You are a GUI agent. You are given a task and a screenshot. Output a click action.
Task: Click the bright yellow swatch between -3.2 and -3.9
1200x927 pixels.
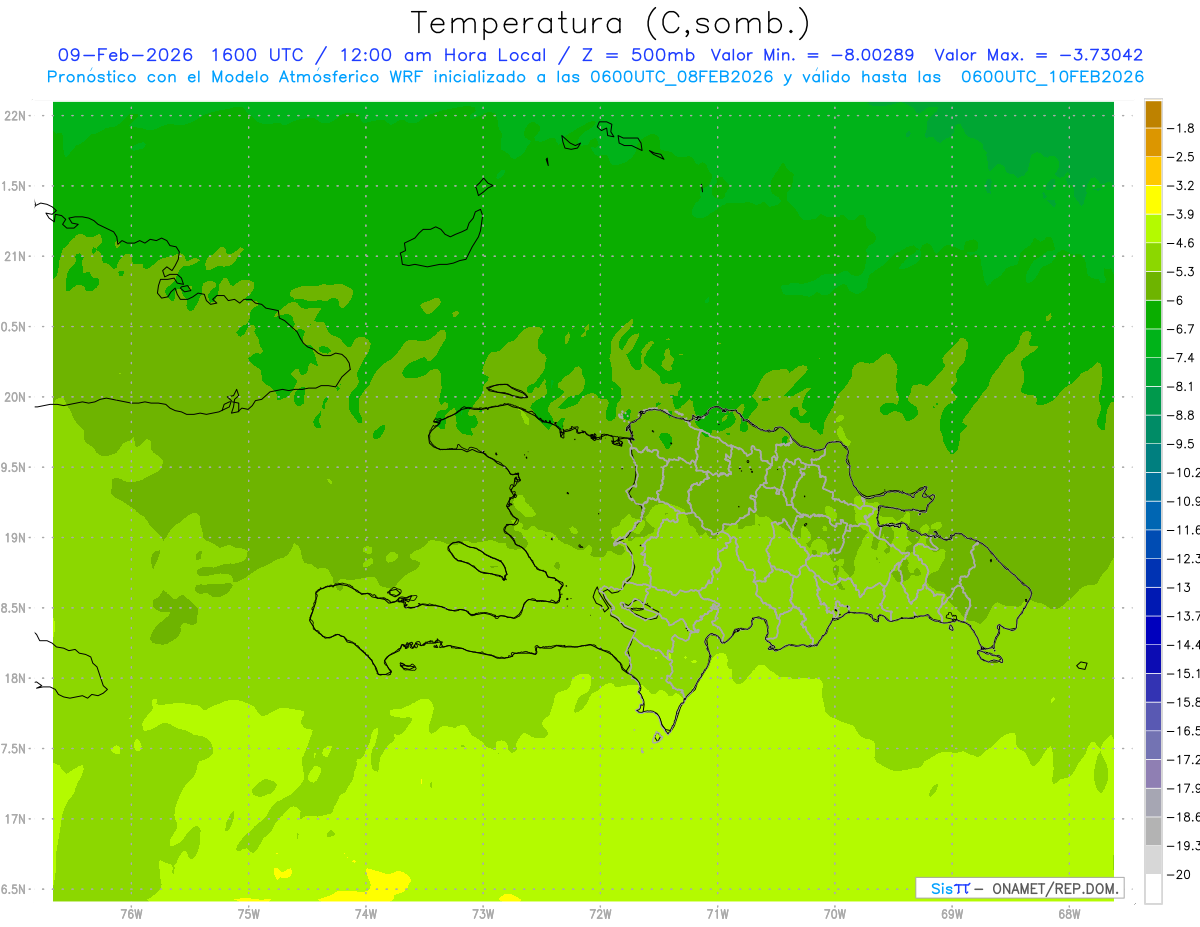point(1153,200)
